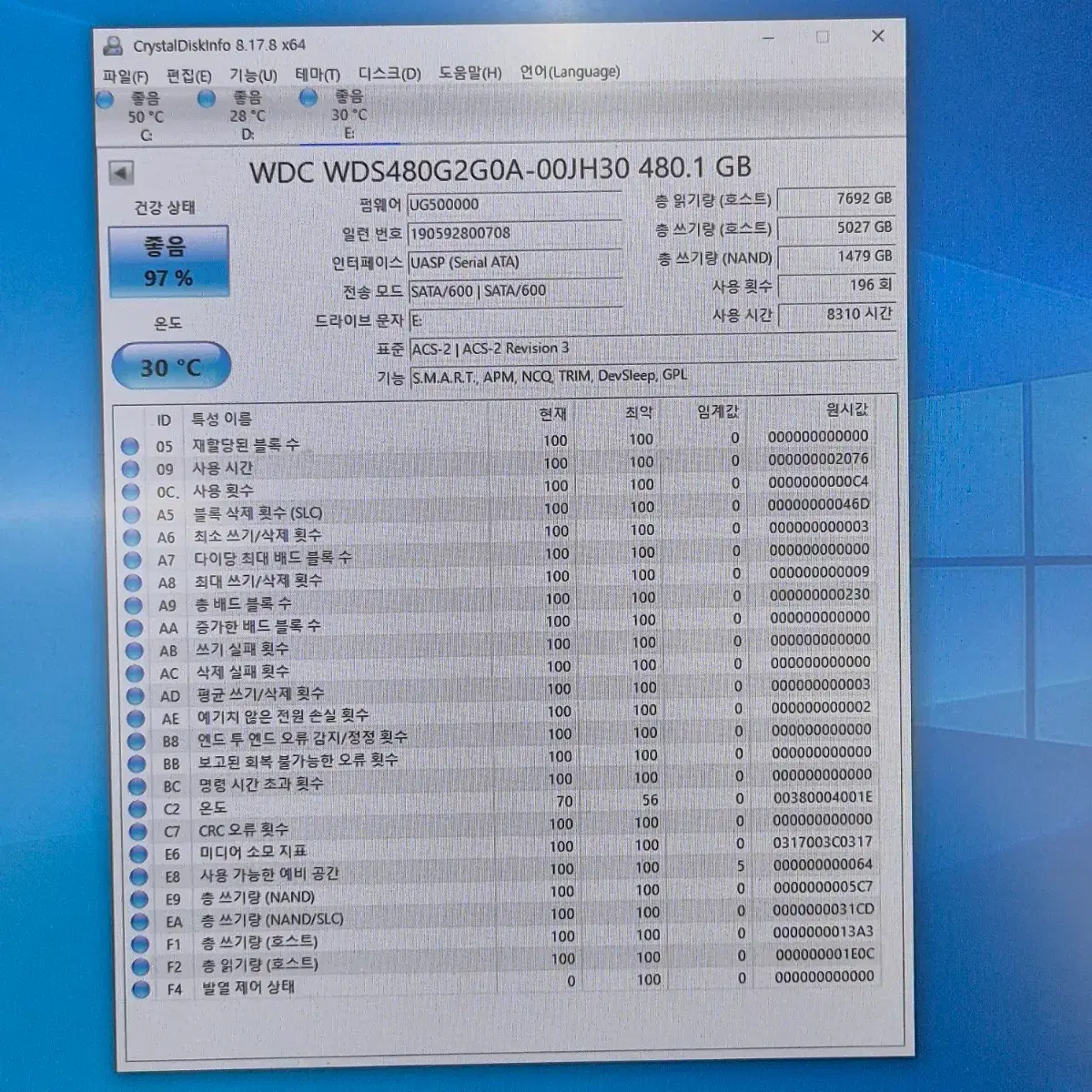
Task: Click the transfer mode field SATA/600
Action: [515, 291]
